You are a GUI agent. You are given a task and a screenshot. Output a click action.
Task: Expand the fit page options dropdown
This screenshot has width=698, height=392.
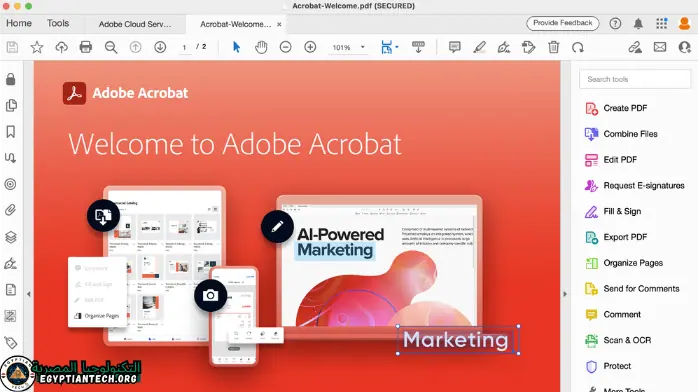coord(397,47)
